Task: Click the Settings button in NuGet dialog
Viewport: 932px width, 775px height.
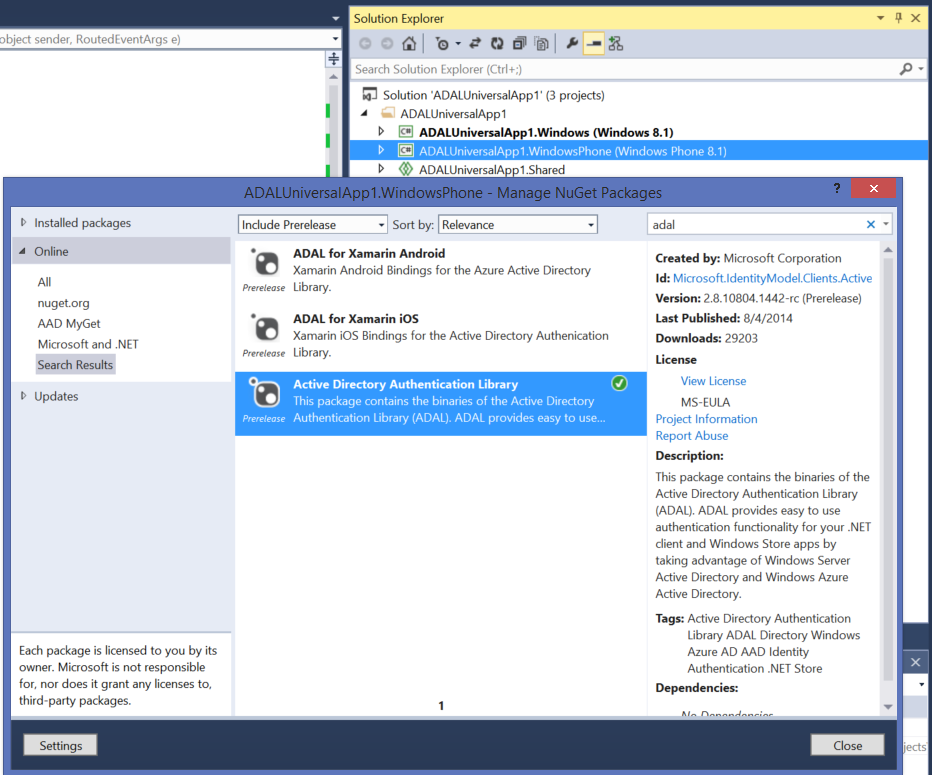Action: tap(61, 745)
